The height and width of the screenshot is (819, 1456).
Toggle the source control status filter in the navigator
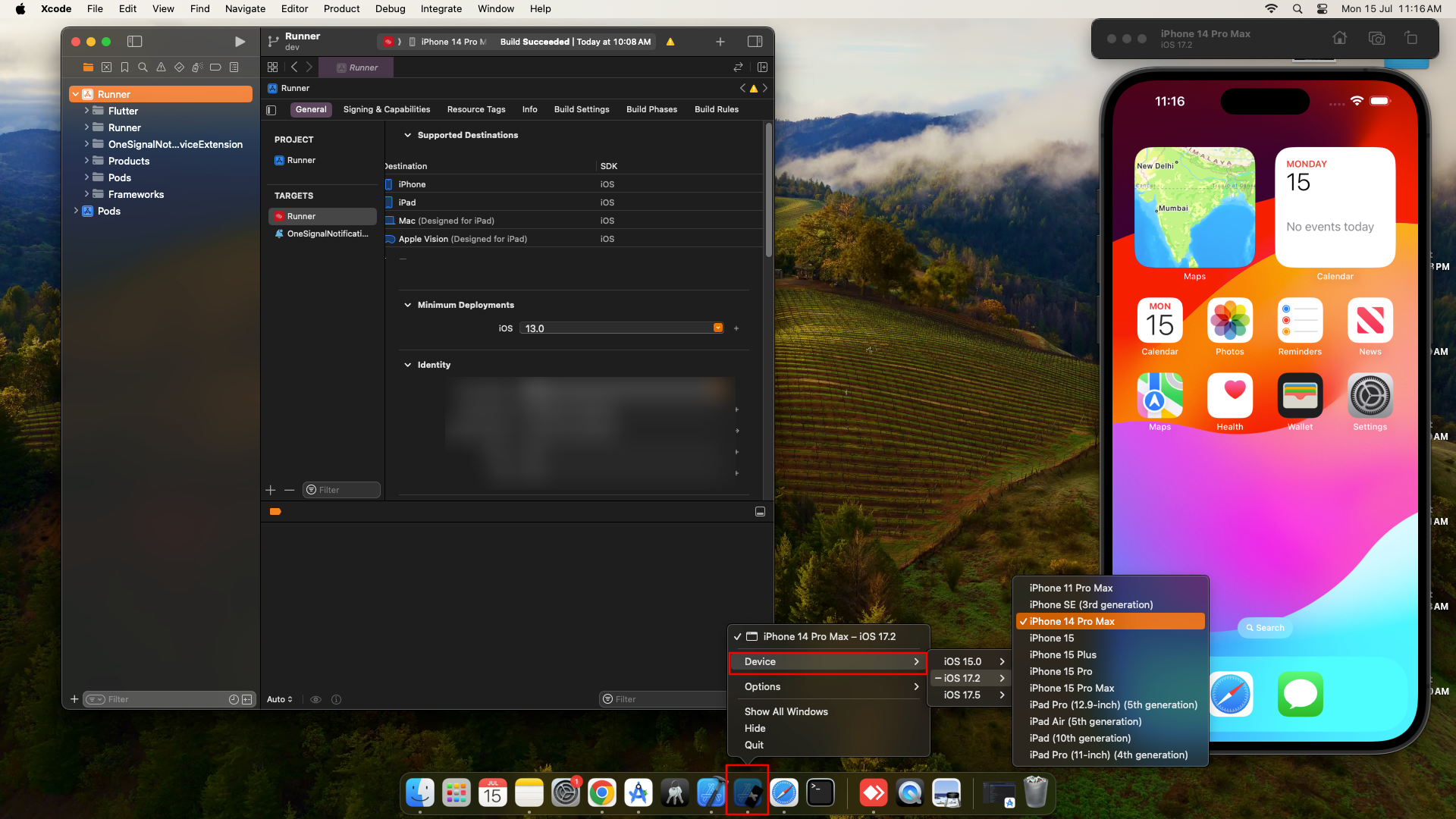coord(247,699)
